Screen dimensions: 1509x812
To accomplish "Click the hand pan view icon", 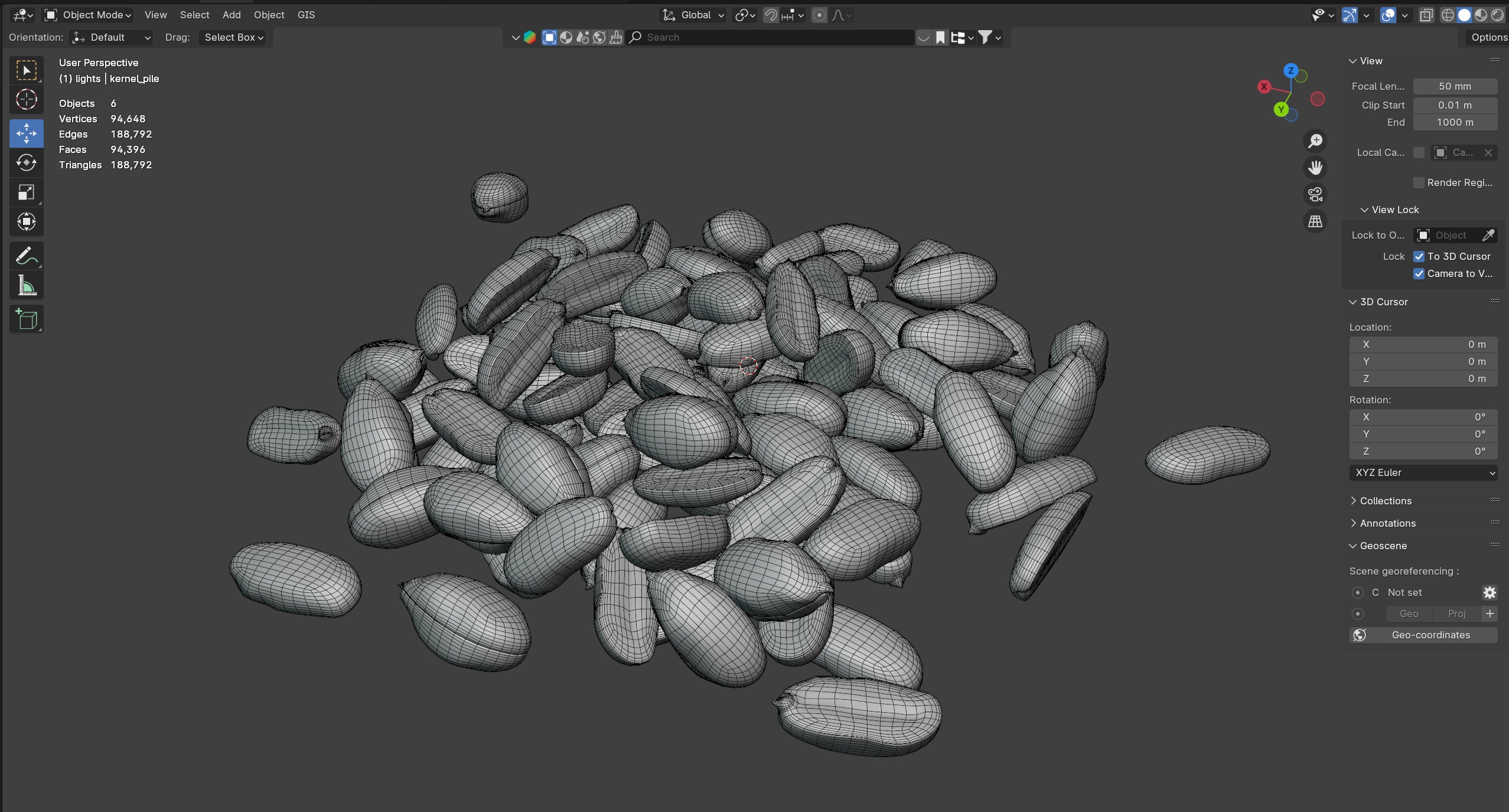I will pyautogui.click(x=1315, y=168).
